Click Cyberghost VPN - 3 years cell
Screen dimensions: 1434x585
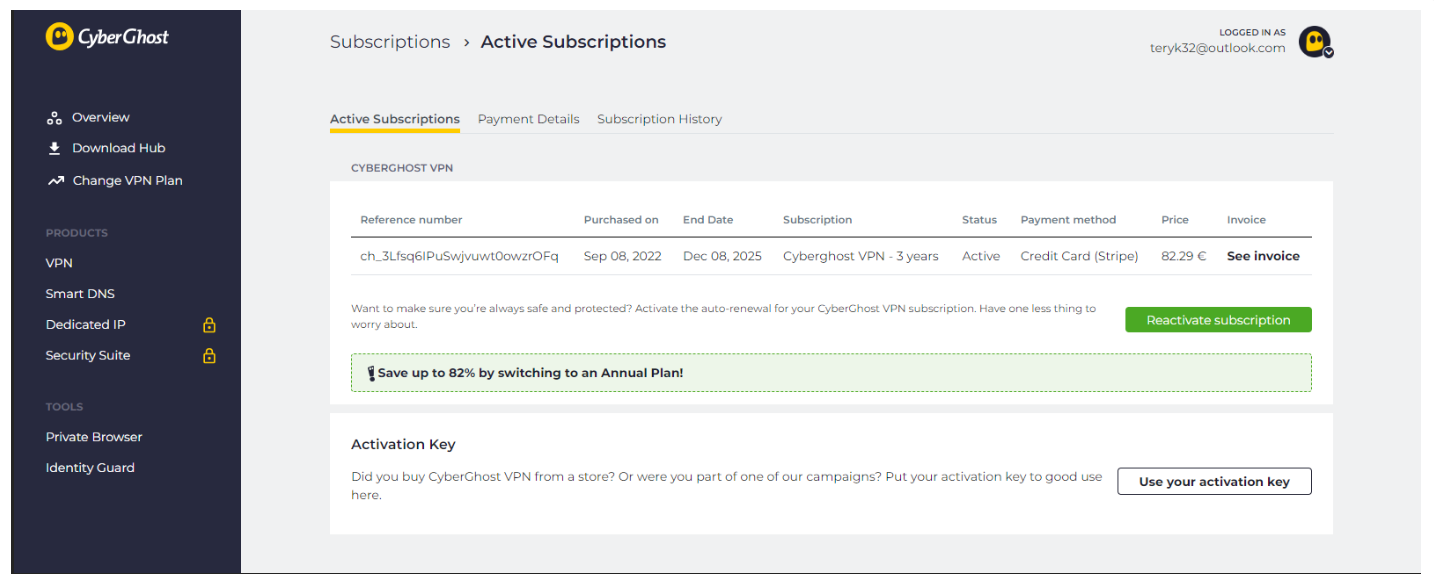[x=861, y=256]
